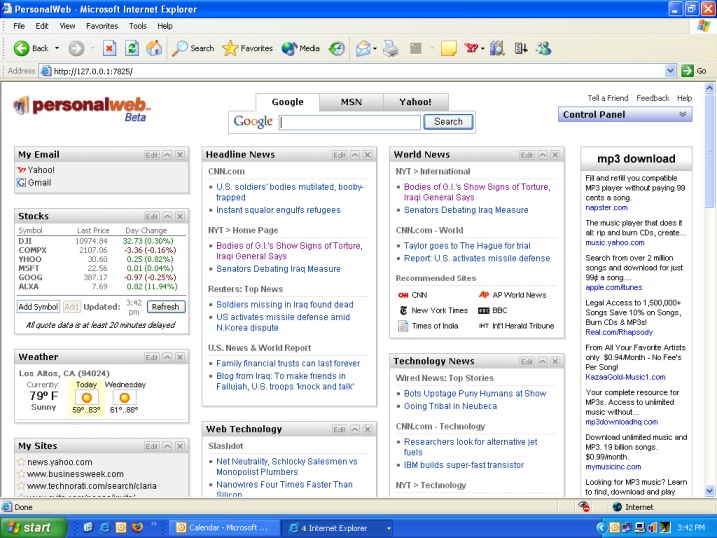Image resolution: width=717 pixels, height=538 pixels.
Task: Open the Media toolbar icon
Action: pos(289,48)
